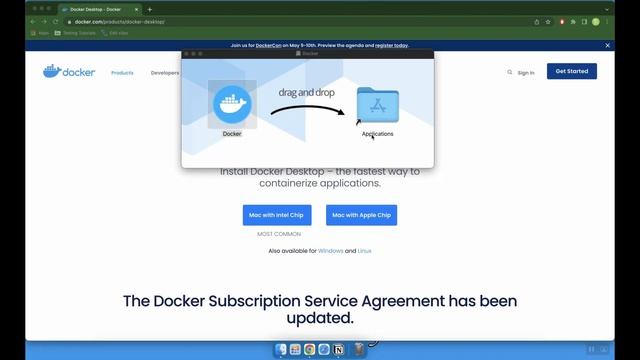Click the second bookmark folder in bookmarks bar
This screenshot has width=640, height=360.
click(x=75, y=33)
